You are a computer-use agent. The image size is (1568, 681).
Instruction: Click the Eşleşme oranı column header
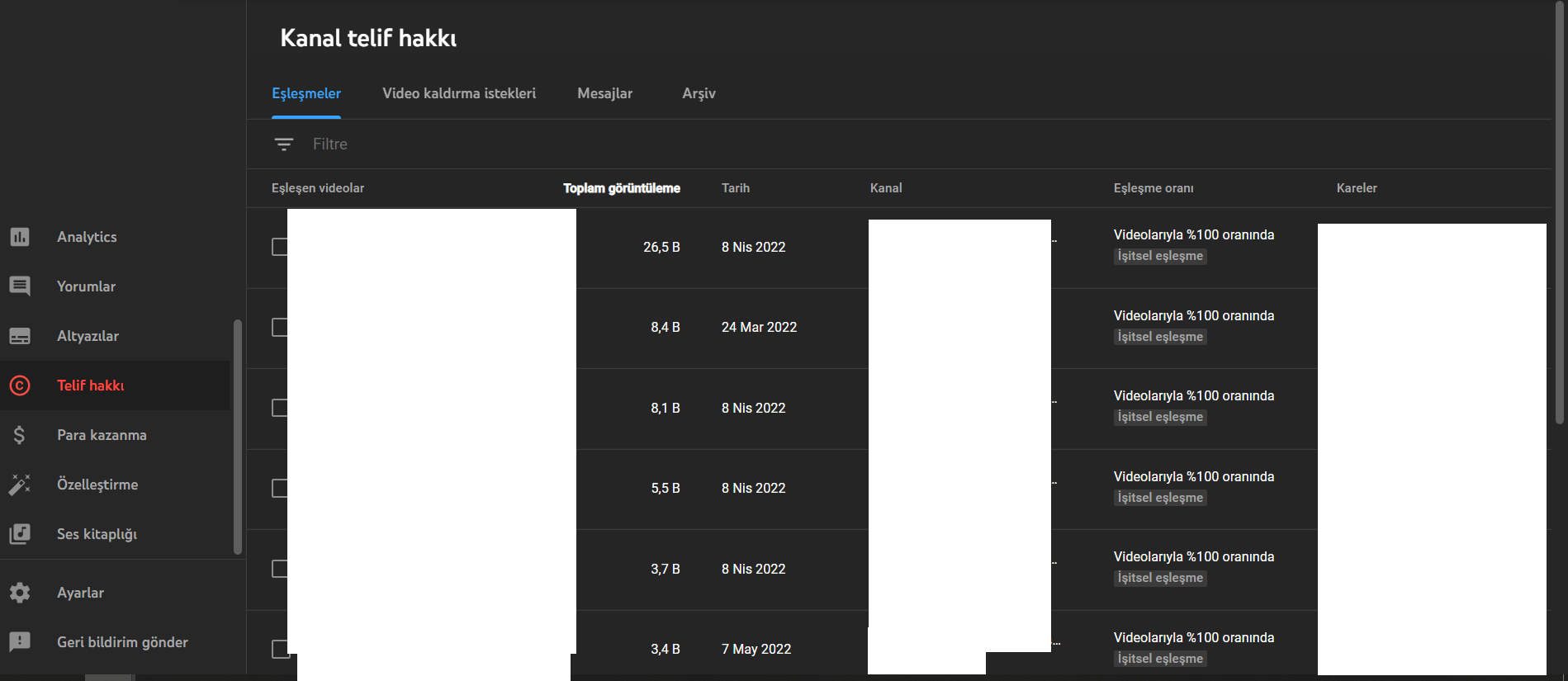pos(1153,188)
